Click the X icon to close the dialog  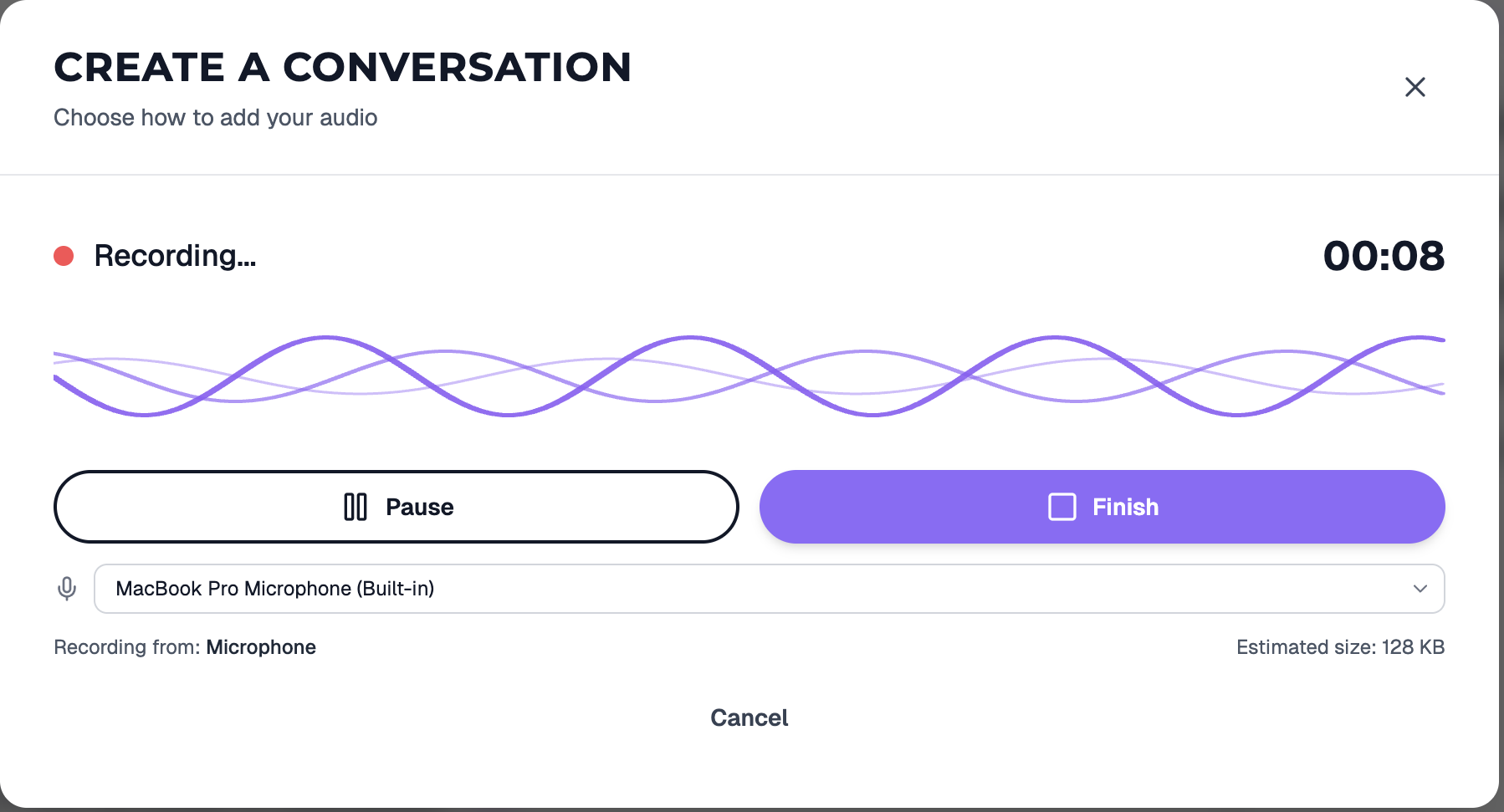[1414, 87]
